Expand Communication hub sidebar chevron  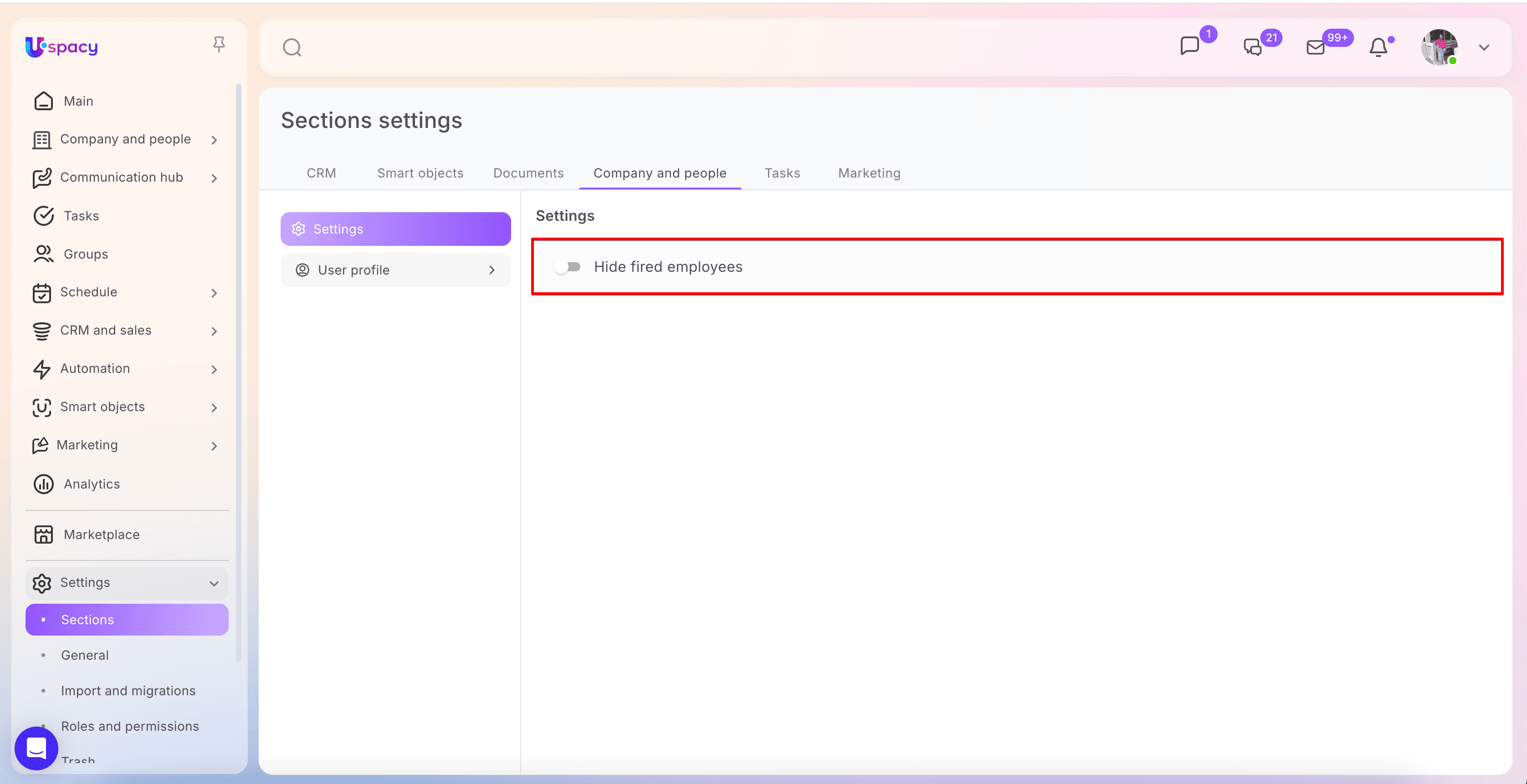coord(214,178)
